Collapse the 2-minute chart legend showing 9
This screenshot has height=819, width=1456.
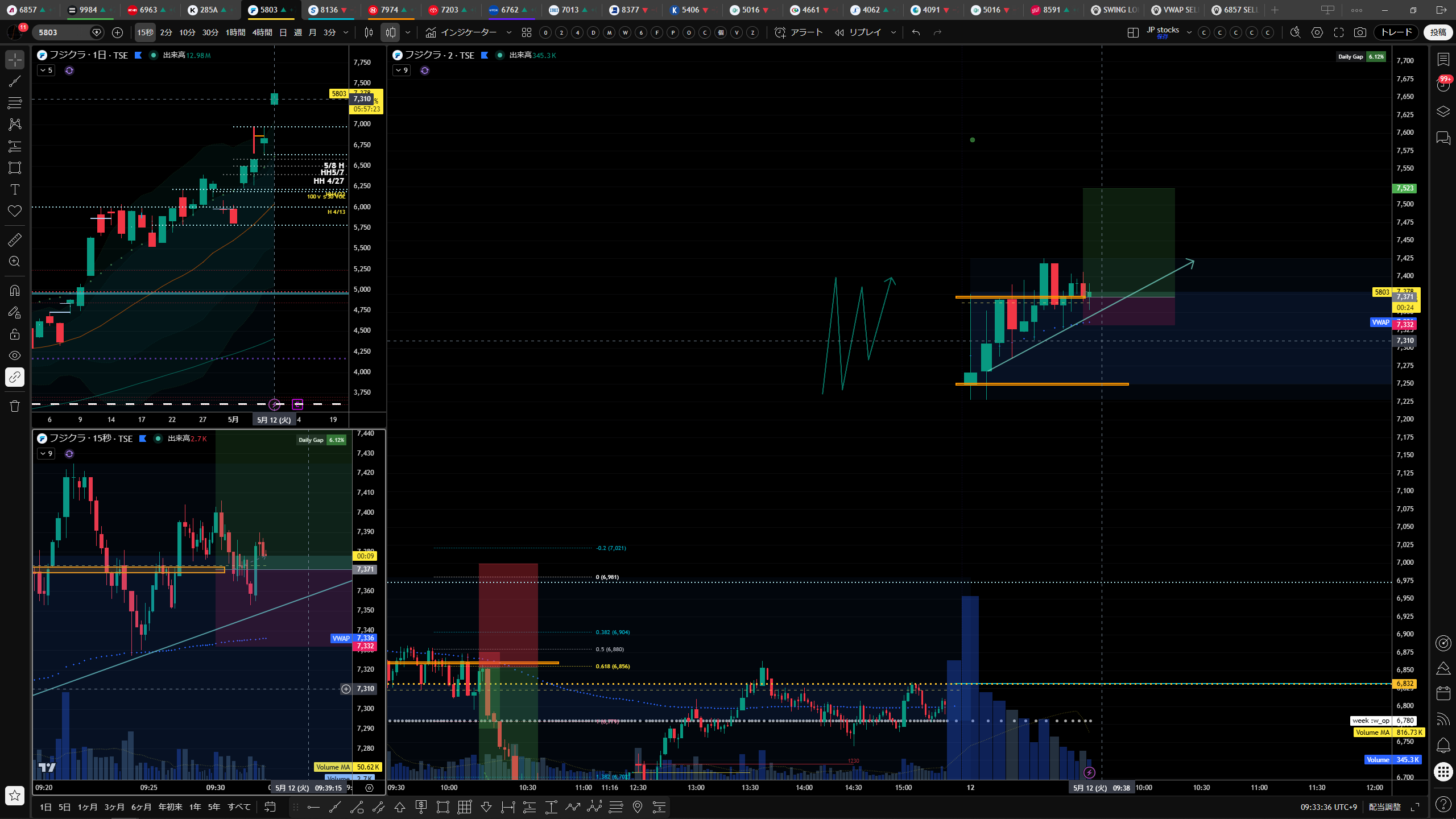[402, 71]
